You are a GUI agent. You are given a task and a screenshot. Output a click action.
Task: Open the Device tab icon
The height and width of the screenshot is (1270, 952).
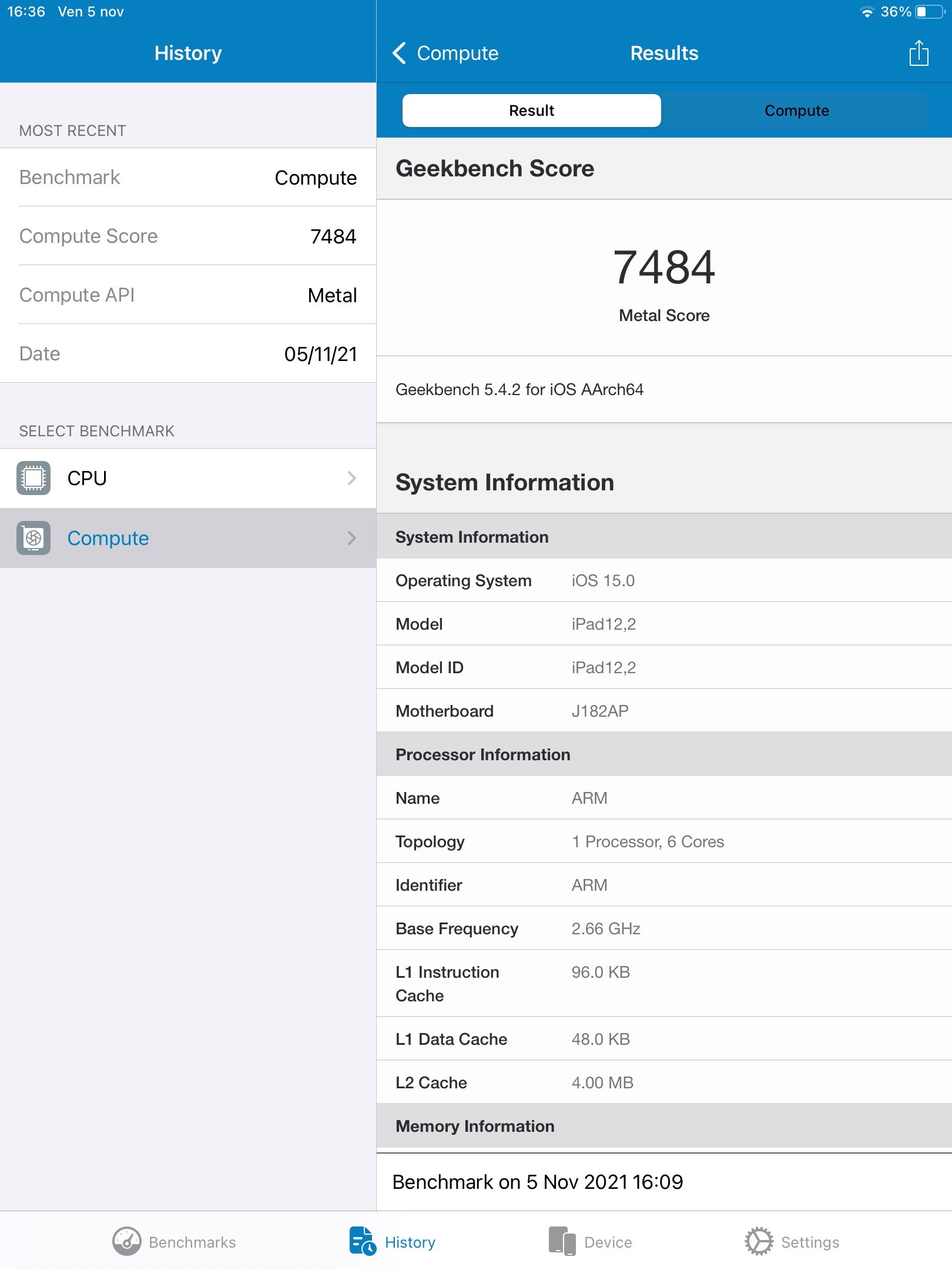[562, 1241]
